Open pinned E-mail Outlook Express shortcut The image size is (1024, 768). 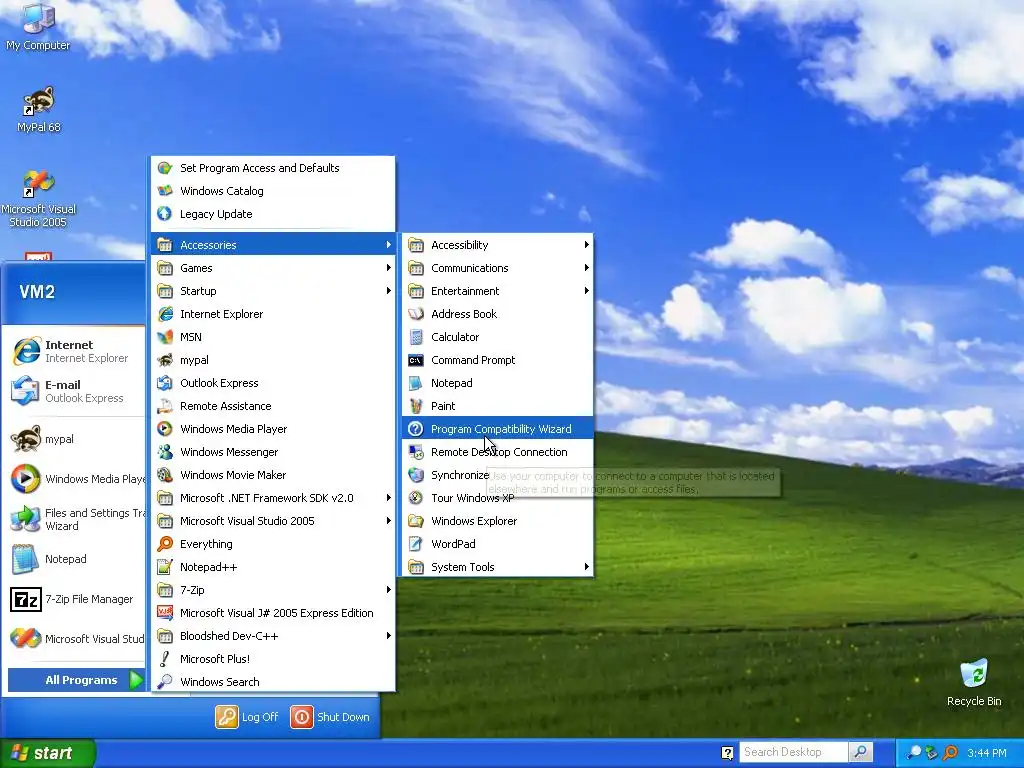pyautogui.click(x=75, y=391)
